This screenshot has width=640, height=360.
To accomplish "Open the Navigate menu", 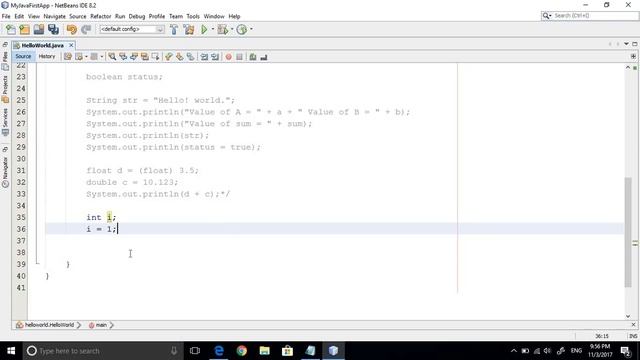I will click(x=55, y=16).
